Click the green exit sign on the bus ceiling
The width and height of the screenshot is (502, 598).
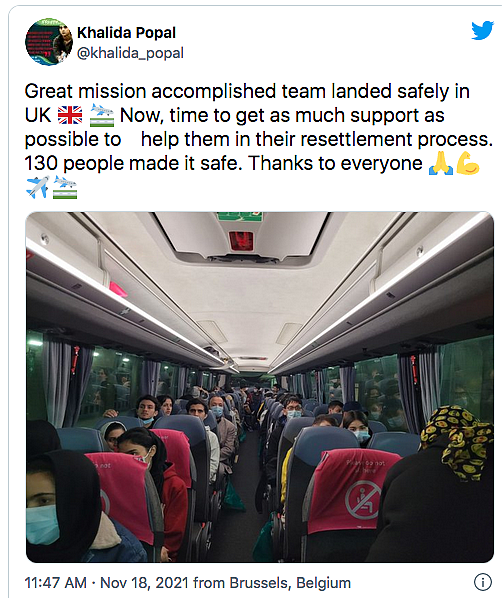point(240,216)
